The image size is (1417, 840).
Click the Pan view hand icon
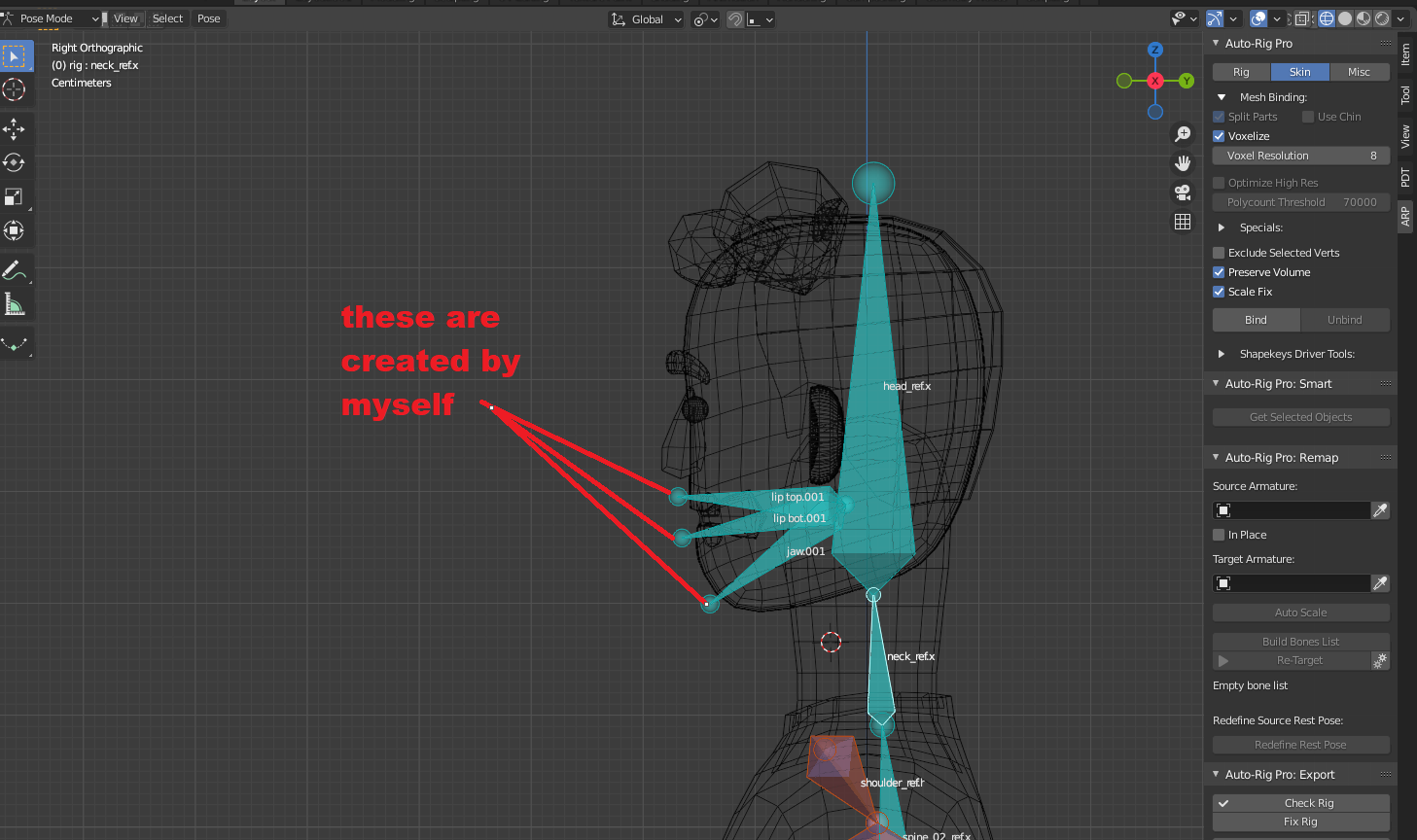[1183, 163]
